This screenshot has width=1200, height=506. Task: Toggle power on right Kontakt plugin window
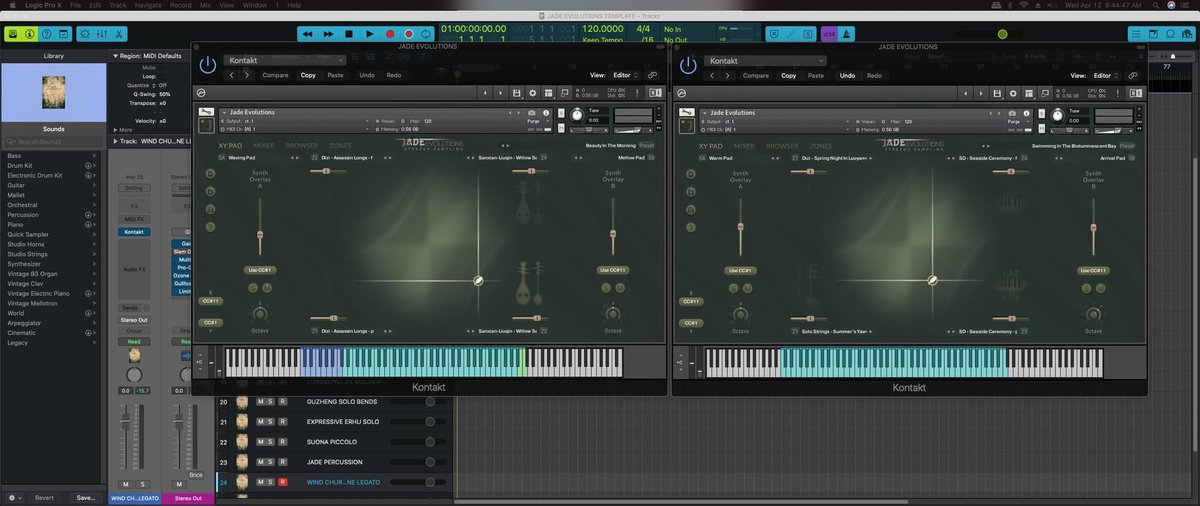[x=688, y=65]
